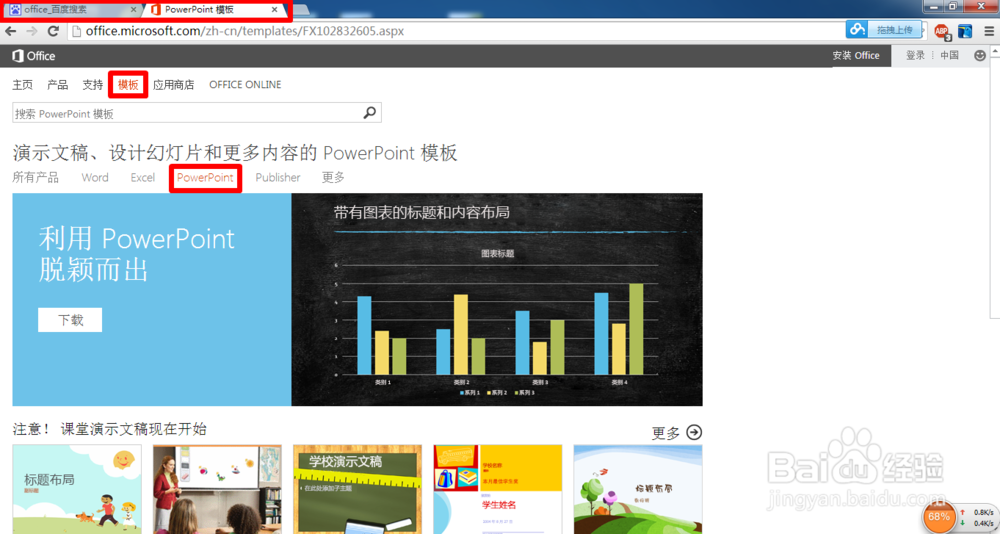This screenshot has height=534, width=1000.
Task: Open the 标题布局 kids template thumbnail
Action: [x=77, y=489]
